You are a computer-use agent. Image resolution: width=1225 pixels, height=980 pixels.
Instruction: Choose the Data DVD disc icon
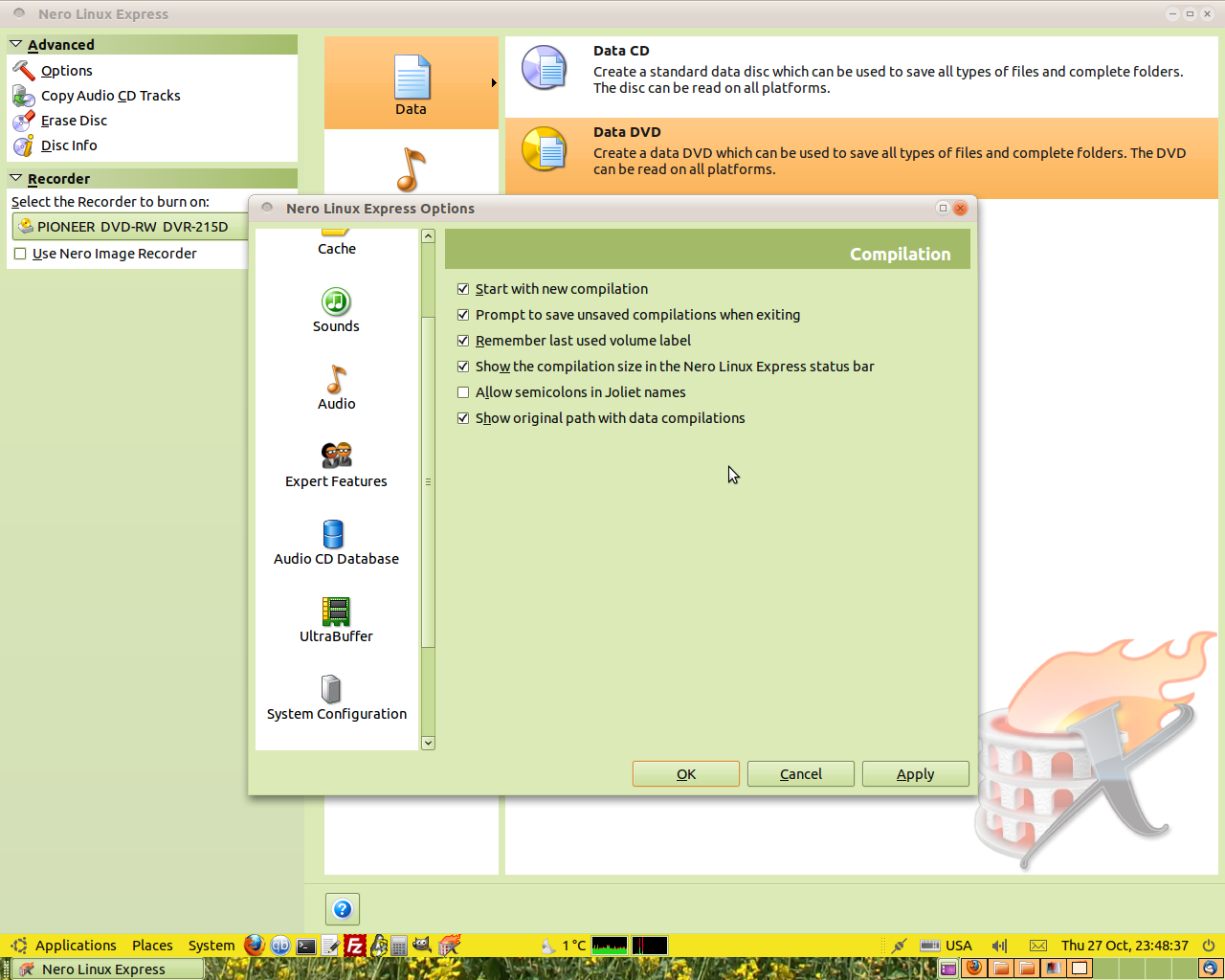coord(544,150)
